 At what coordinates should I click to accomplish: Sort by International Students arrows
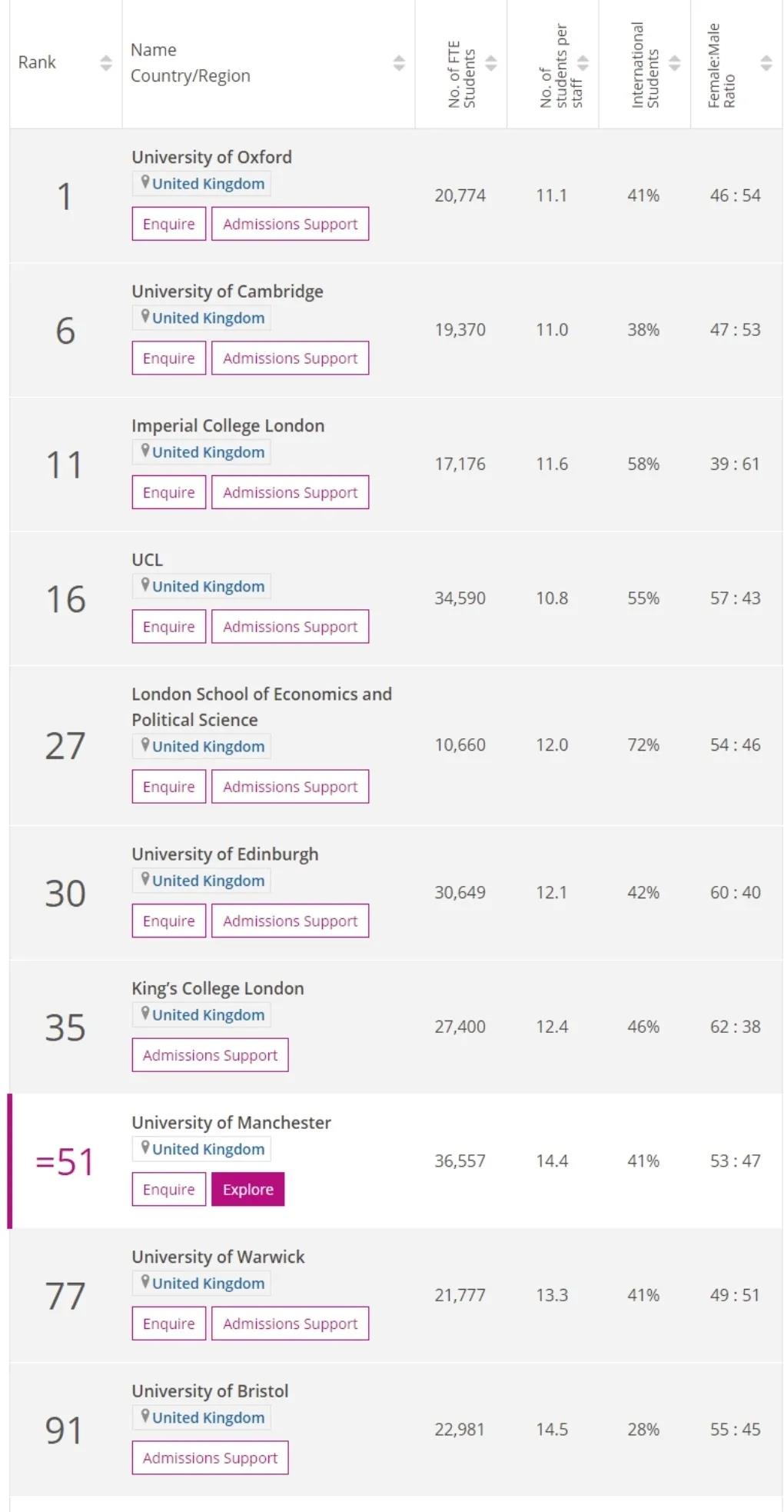(675, 63)
